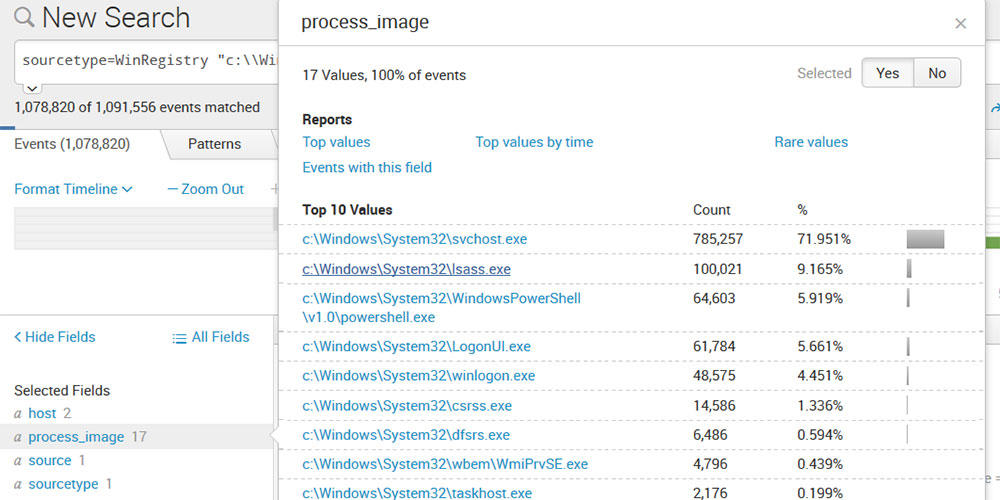Open Format Timeline dropdown
Screen dimensions: 1000x500
[x=73, y=189]
